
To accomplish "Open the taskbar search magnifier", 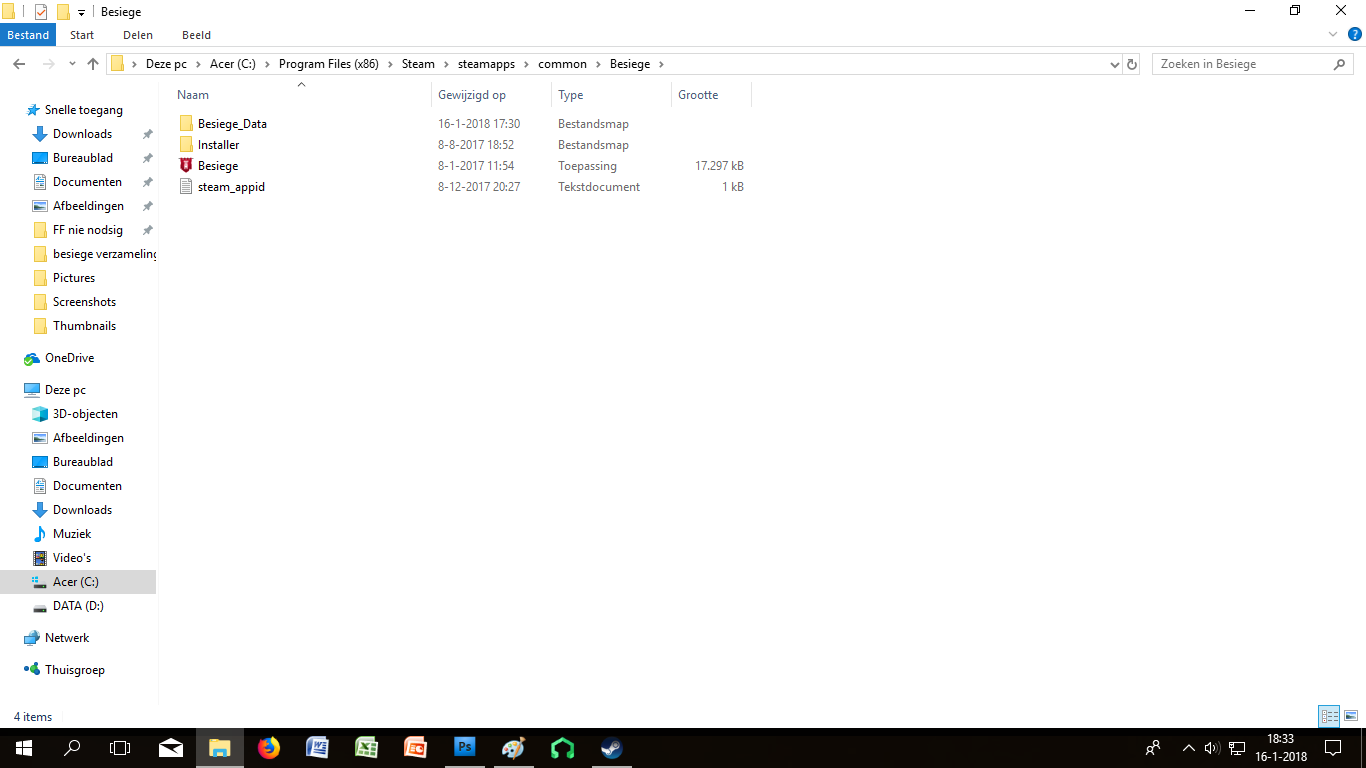I will [x=72, y=748].
